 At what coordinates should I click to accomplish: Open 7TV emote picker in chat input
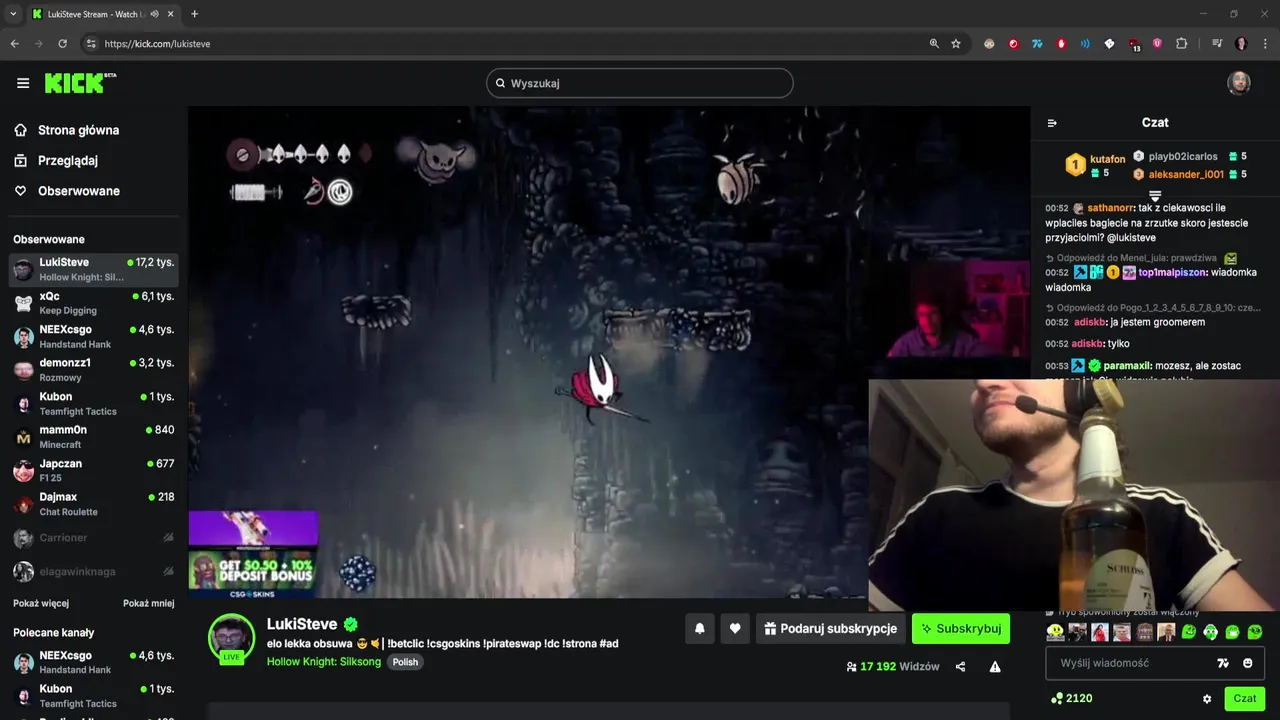click(1222, 663)
